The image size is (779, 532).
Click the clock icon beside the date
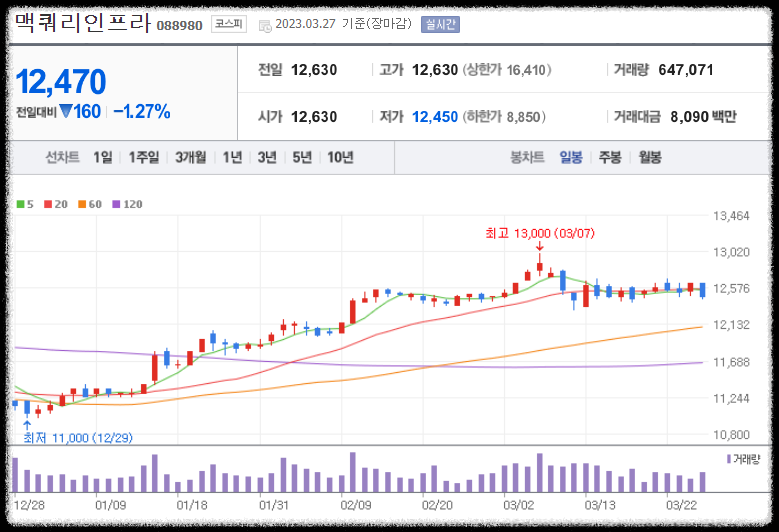click(x=265, y=26)
